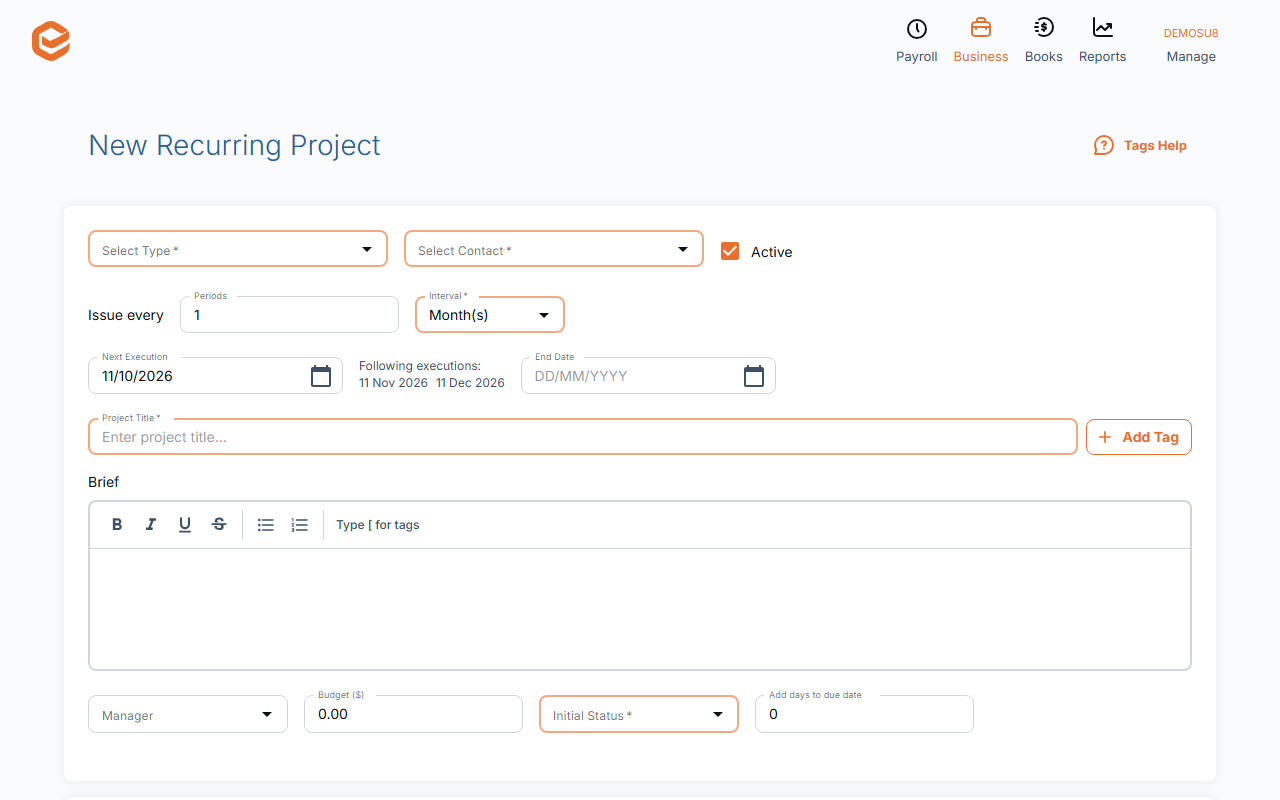Click the Add Tag button

[x=1139, y=437]
